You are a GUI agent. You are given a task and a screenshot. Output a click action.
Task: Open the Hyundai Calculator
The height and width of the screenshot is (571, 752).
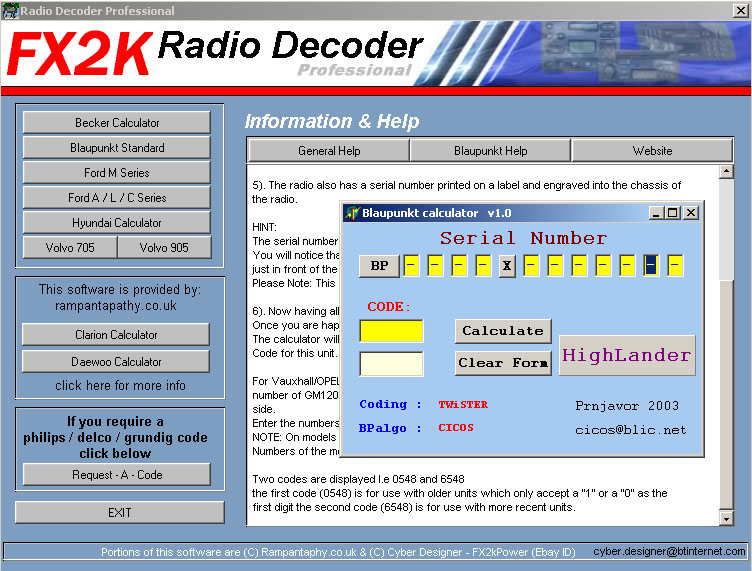click(x=117, y=222)
